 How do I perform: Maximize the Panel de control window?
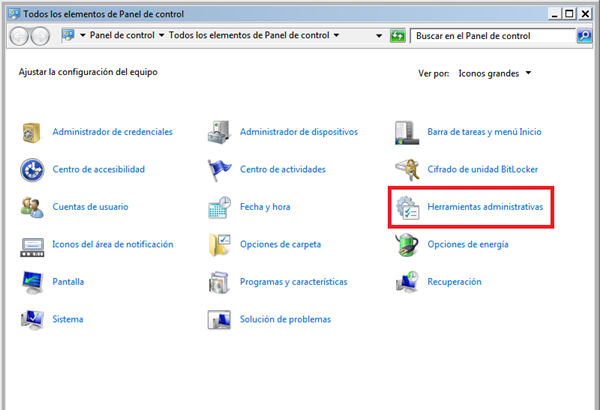[569, 14]
